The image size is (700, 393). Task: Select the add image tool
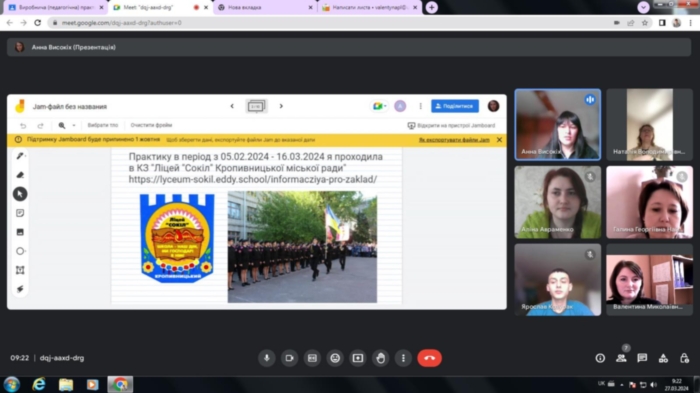[20, 232]
